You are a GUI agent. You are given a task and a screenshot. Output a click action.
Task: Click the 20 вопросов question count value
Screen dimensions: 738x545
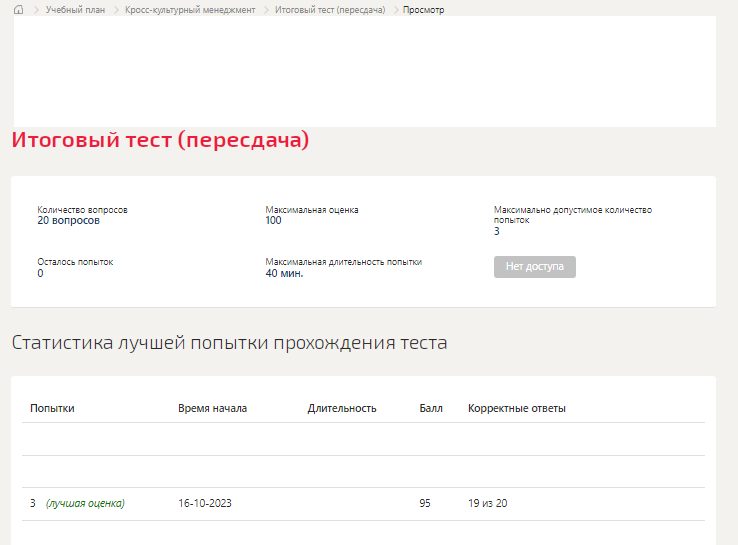coord(68,220)
